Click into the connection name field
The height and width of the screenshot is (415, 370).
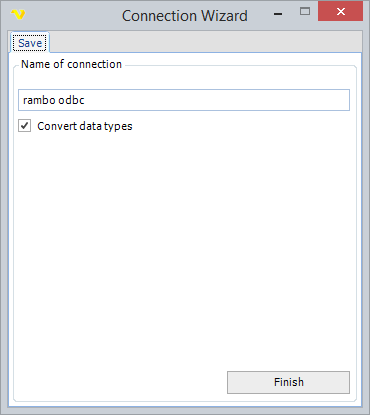184,100
